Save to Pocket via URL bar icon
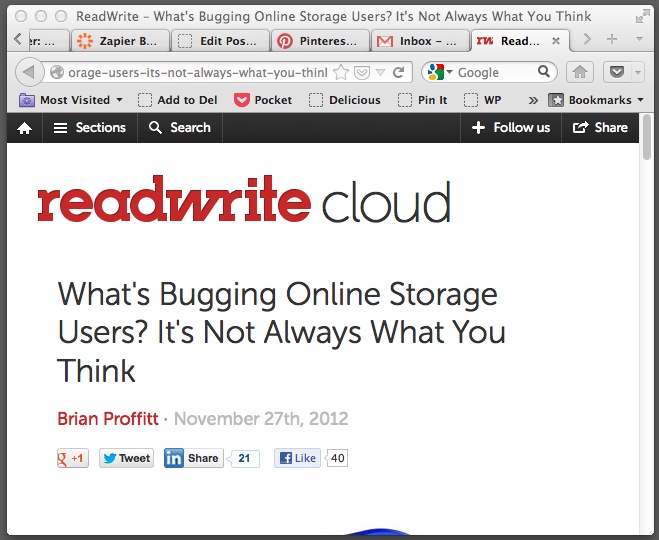Screen dimensions: 659x540 [362, 73]
